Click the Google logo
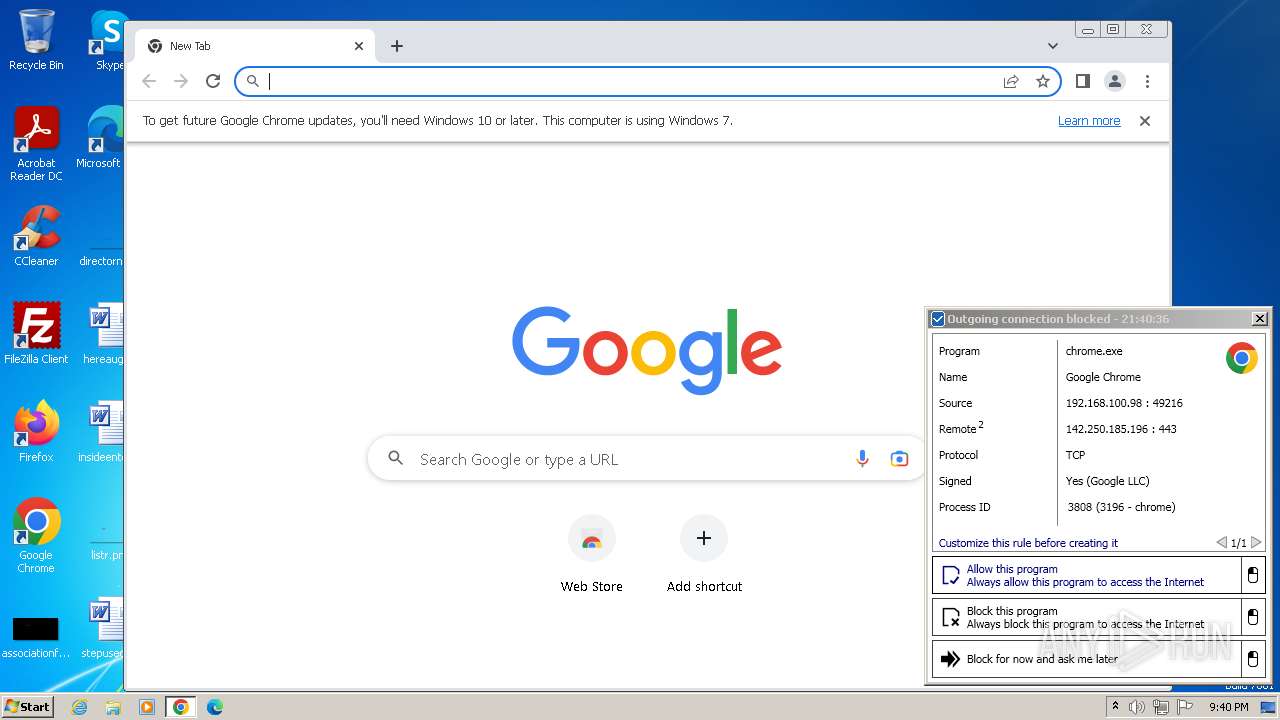This screenshot has width=1280, height=720. [647, 349]
